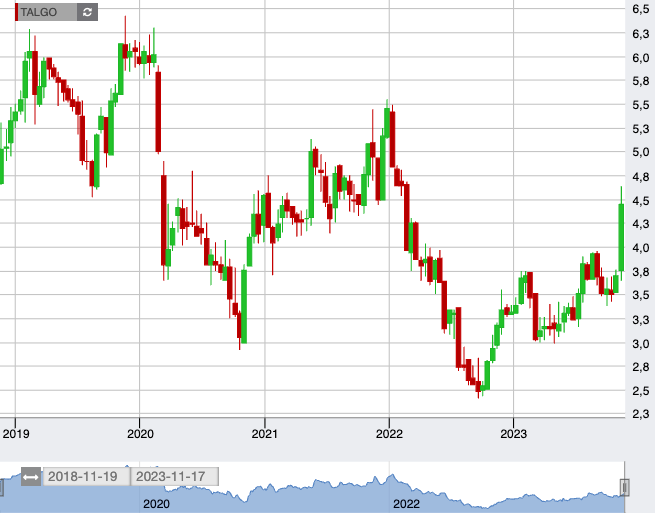Click the 3,0 price axis label

(641, 344)
